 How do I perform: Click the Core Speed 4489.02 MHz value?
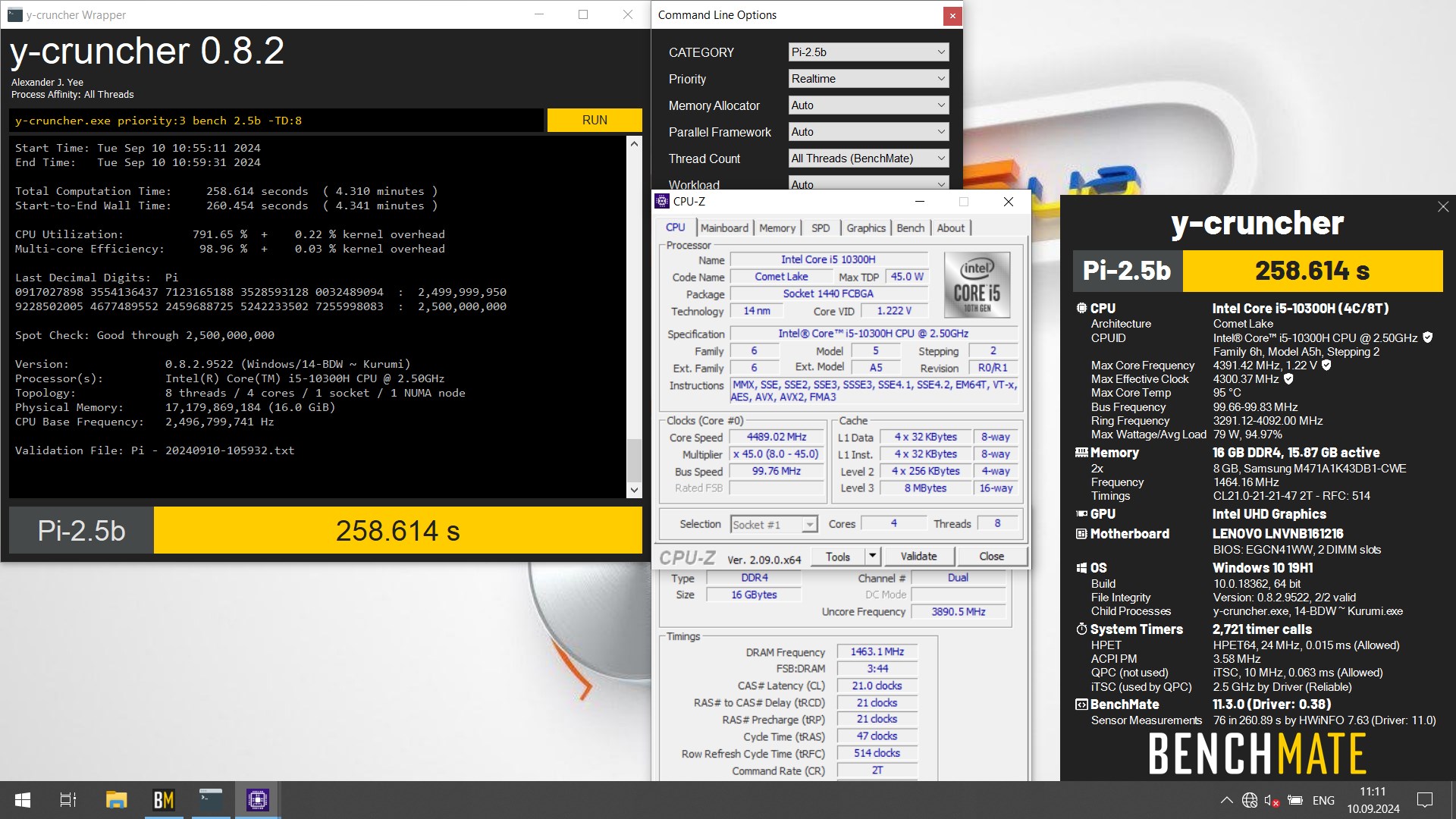[x=777, y=437]
